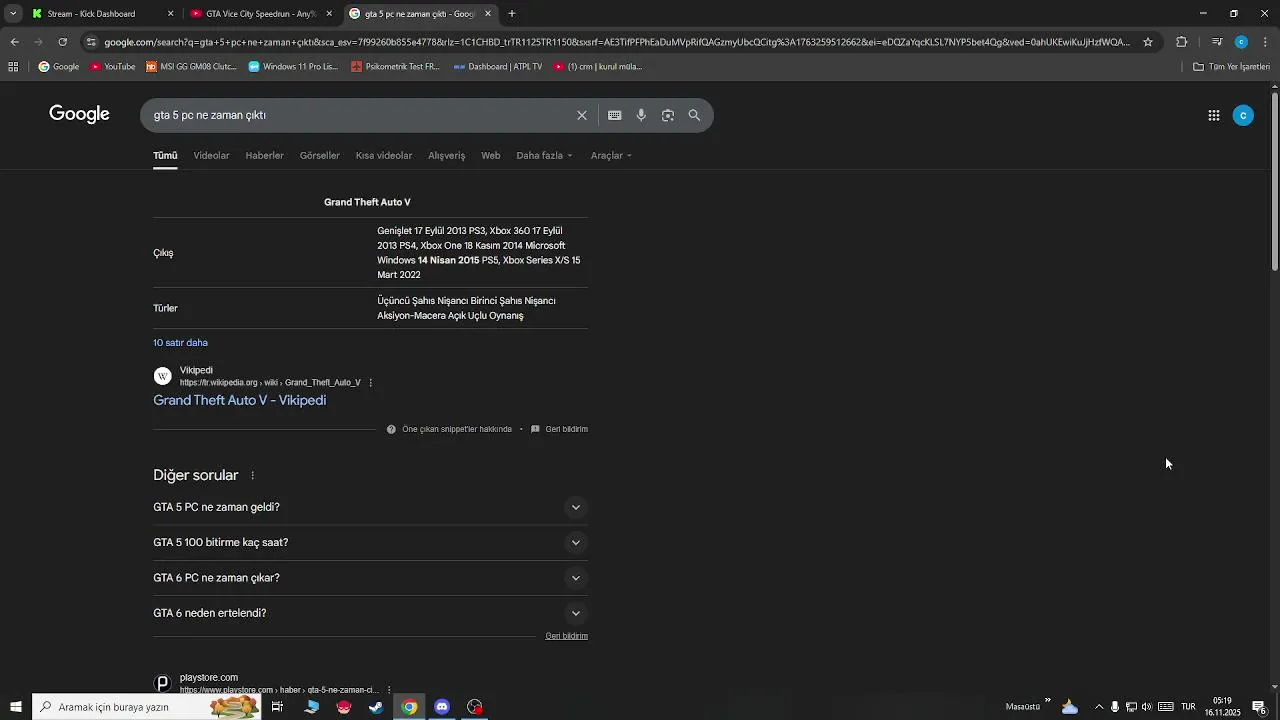1280x720 pixels.
Task: Click the Windows taskbar search box
Action: coord(146,707)
